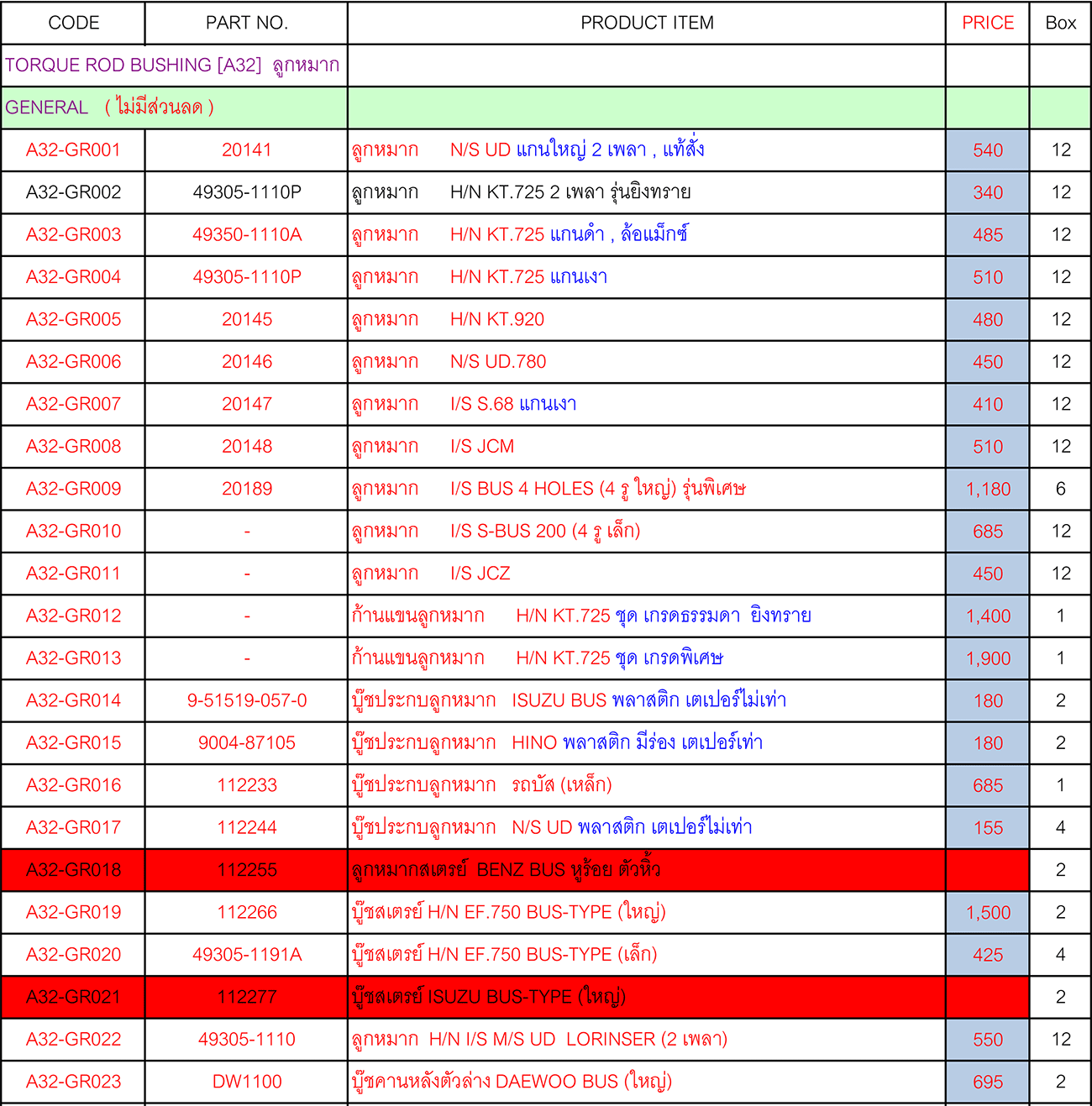Click the Box column header

[1060, 23]
